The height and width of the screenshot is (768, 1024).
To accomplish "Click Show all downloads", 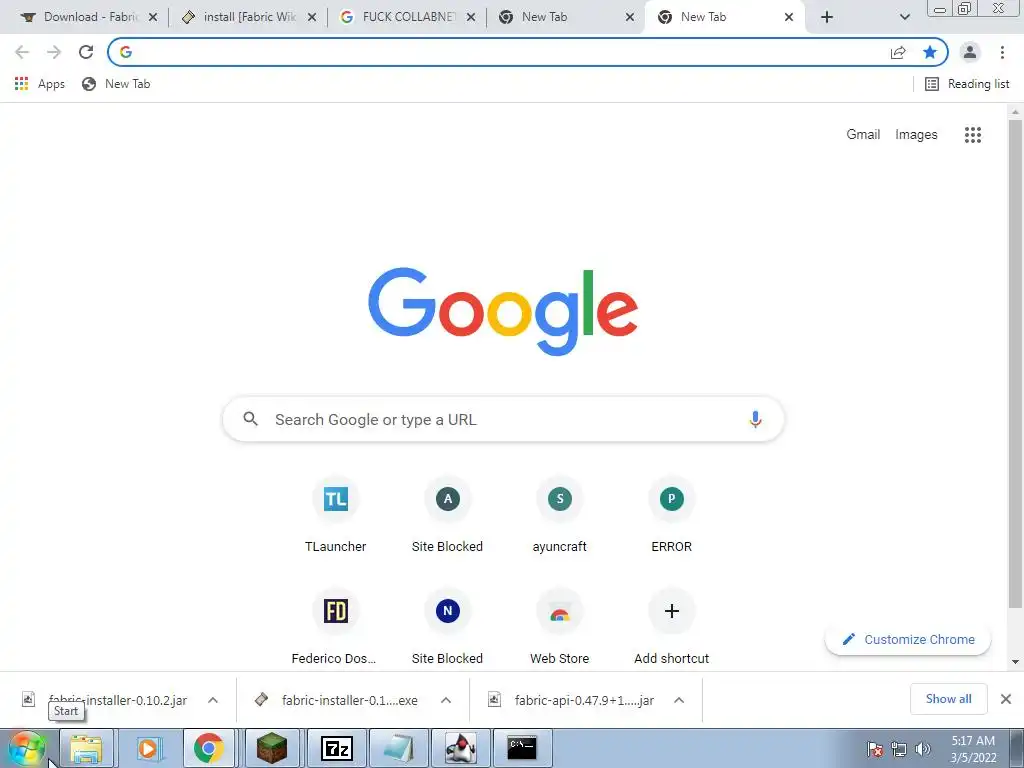I will click(948, 699).
